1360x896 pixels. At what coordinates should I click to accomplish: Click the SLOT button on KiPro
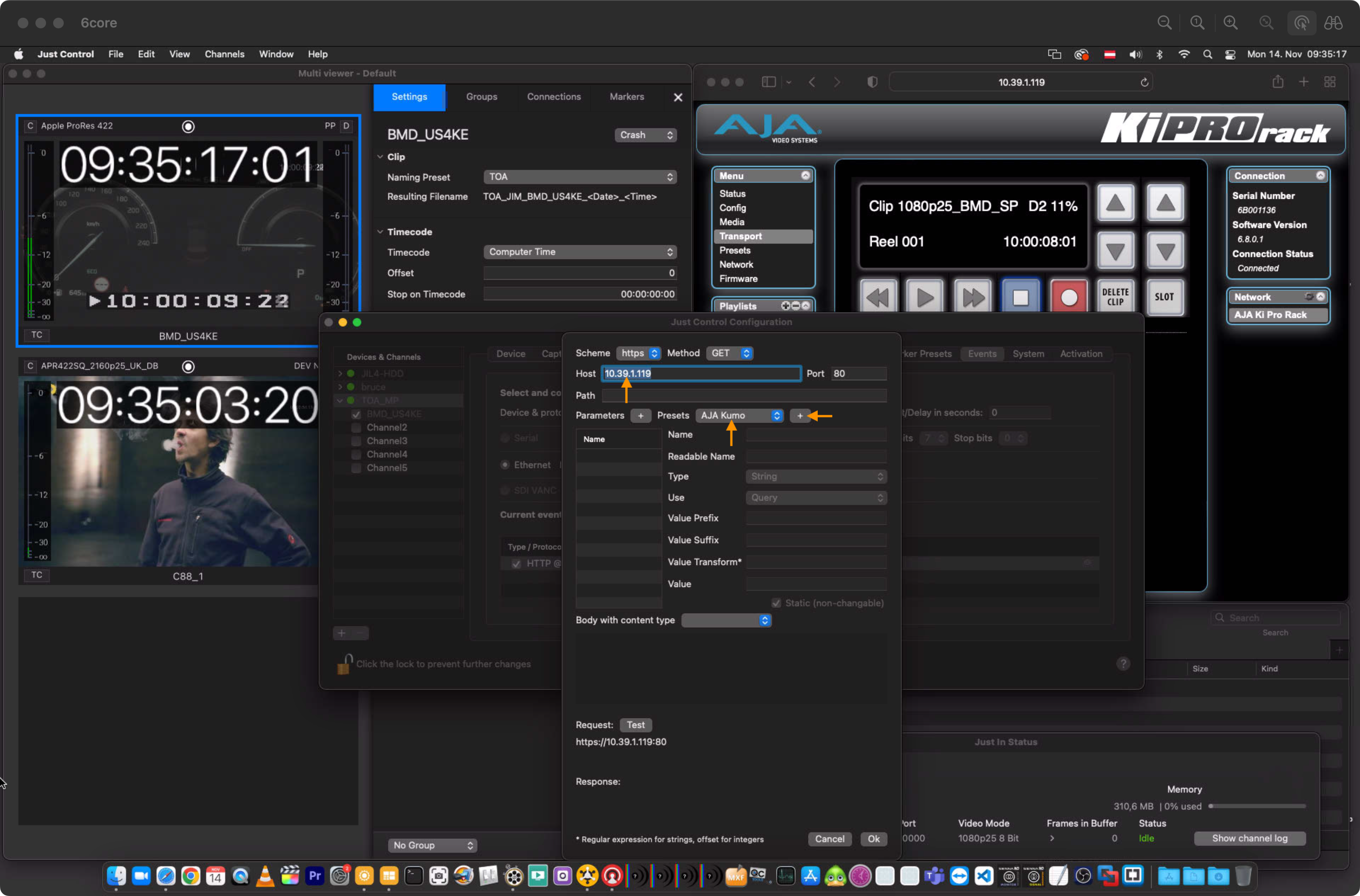click(x=1165, y=297)
